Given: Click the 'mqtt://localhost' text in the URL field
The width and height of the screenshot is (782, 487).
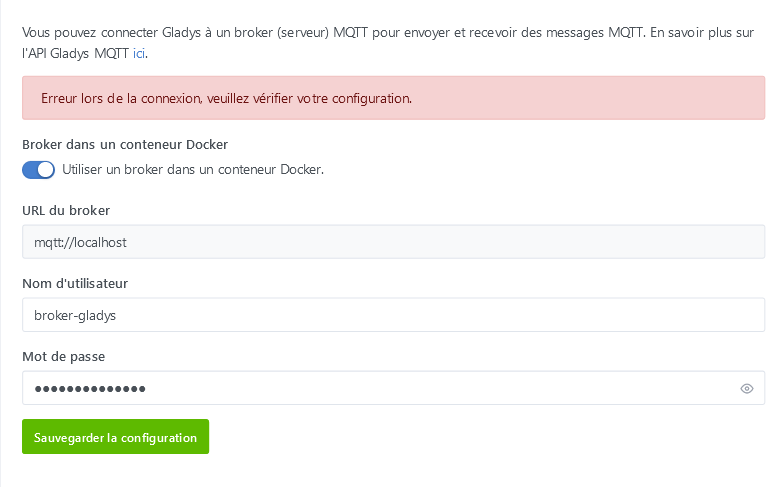Looking at the screenshot, I should 80,242.
